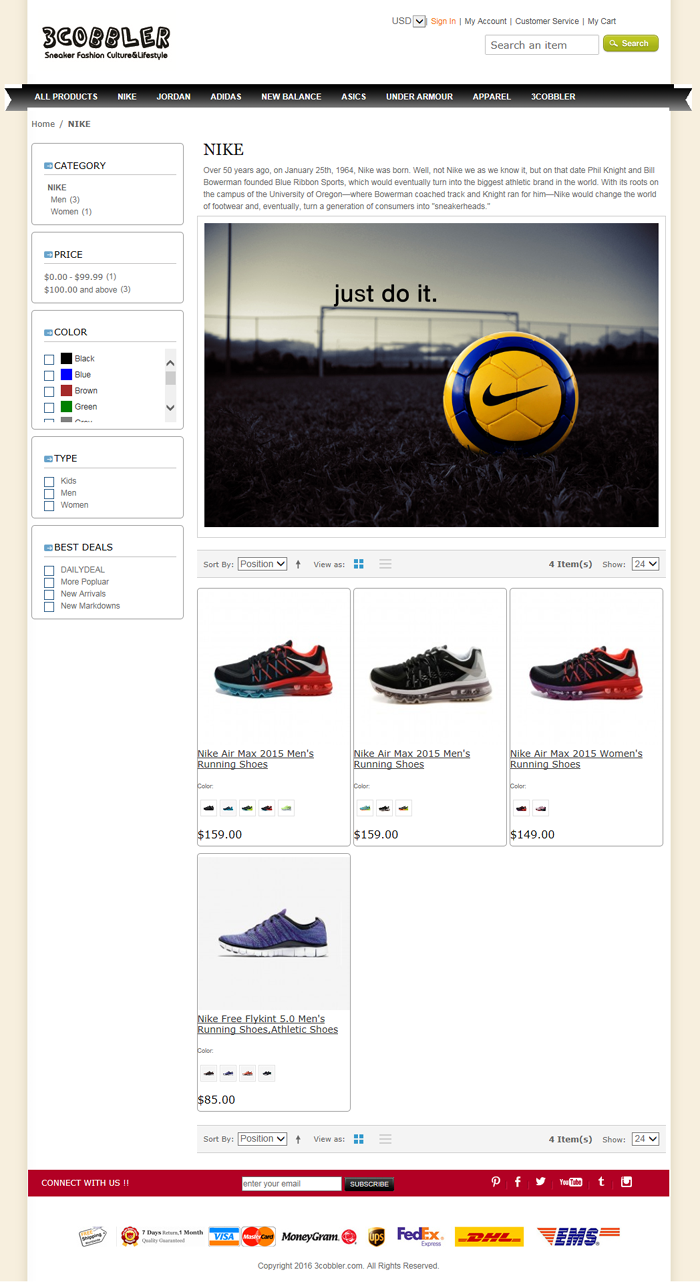Open the Show 24 dropdown above products
The image size is (700, 1284).
645,564
